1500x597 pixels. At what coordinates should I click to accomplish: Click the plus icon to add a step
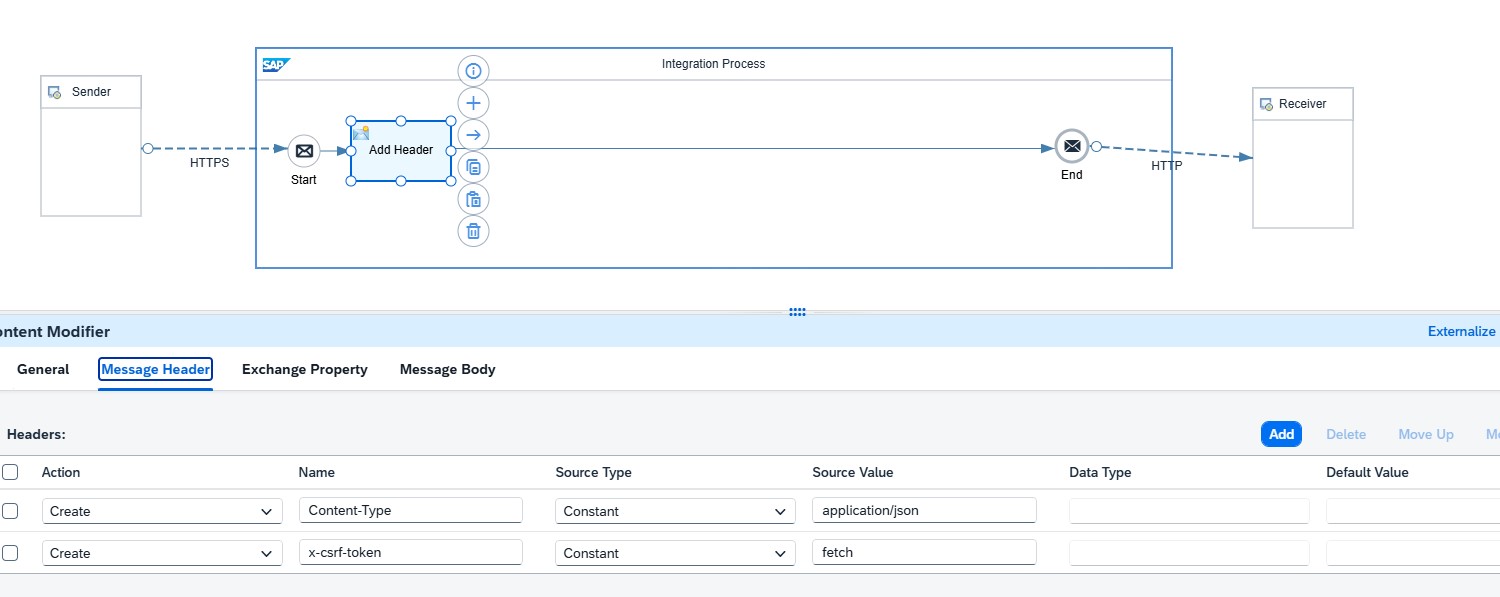click(x=474, y=103)
